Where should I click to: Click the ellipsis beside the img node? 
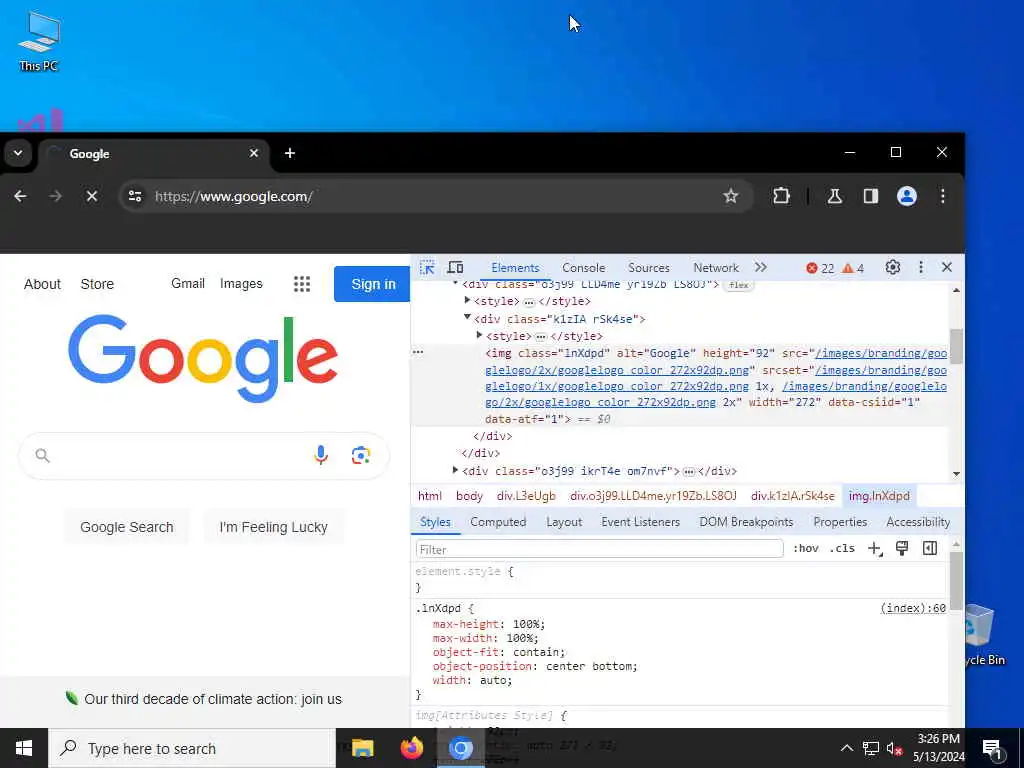tap(418, 352)
